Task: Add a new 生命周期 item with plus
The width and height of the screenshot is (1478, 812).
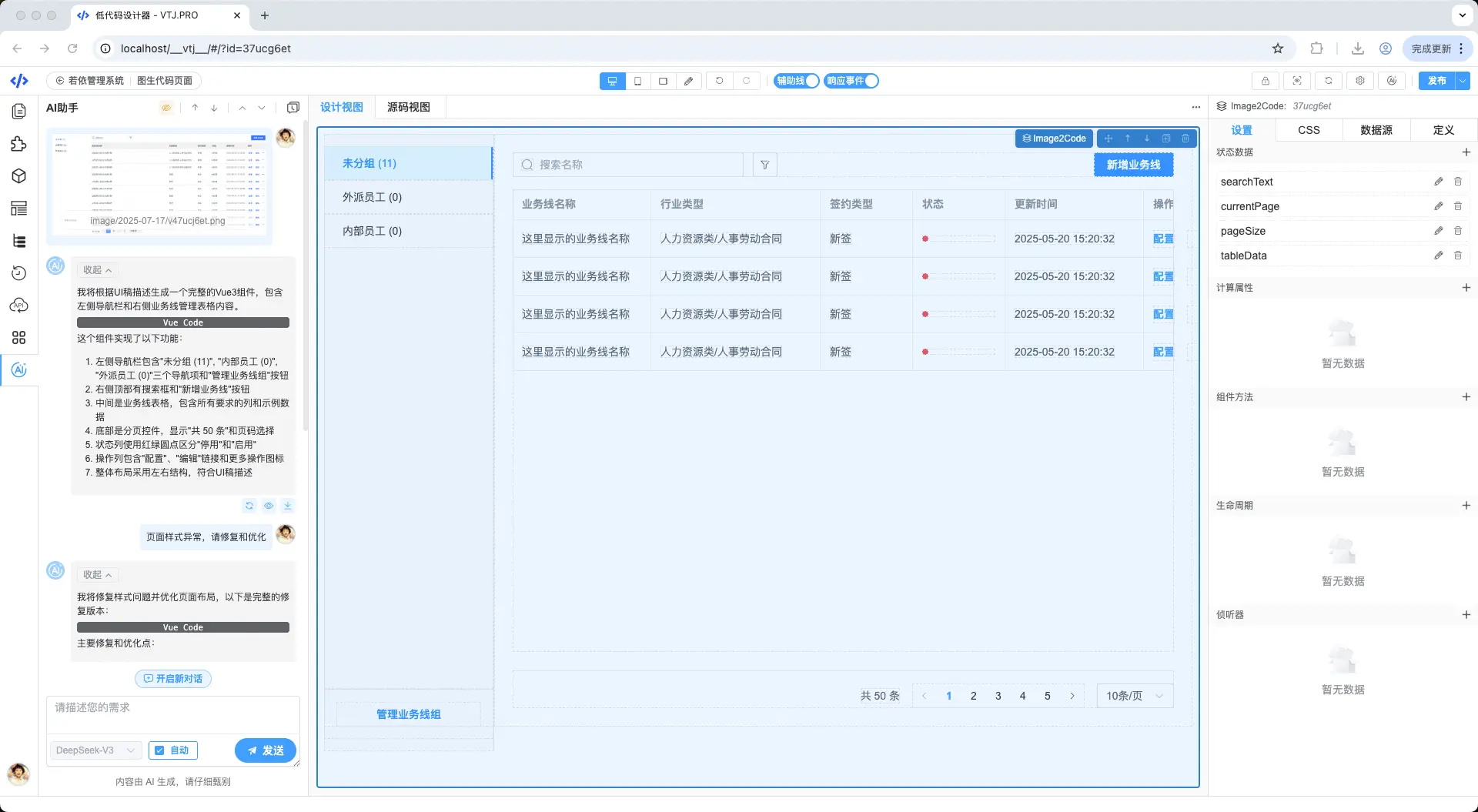Action: point(1466,506)
